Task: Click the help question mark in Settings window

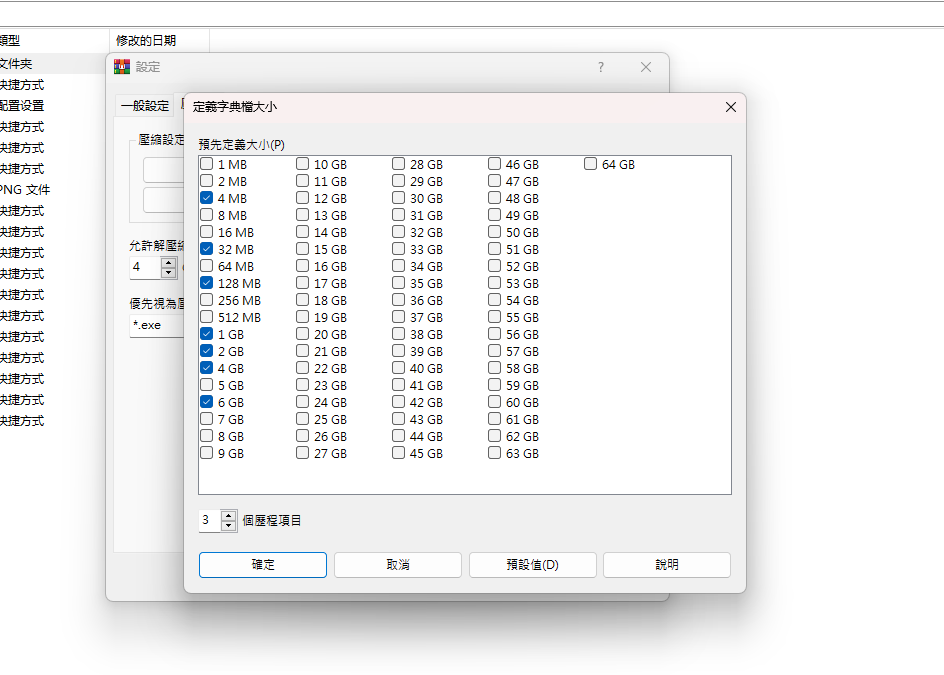Action: pyautogui.click(x=601, y=67)
